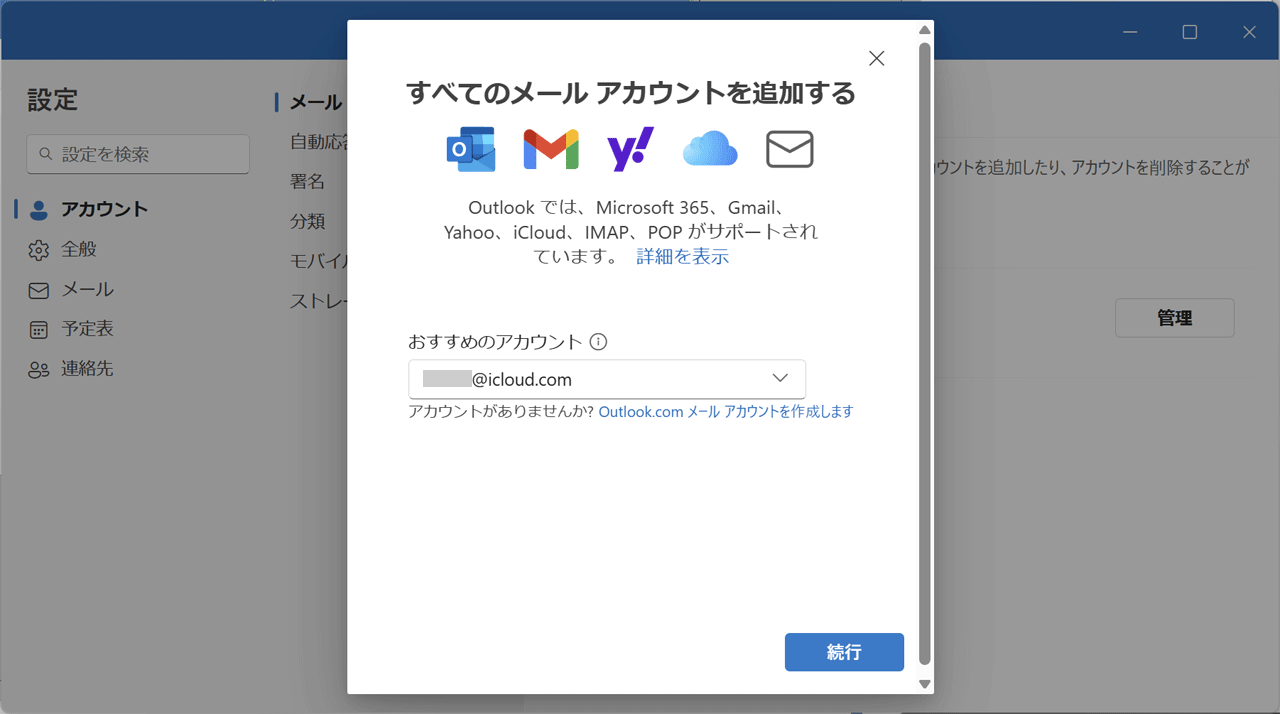Focus the 設定を検索 search box
The image size is (1280, 714).
tap(138, 154)
